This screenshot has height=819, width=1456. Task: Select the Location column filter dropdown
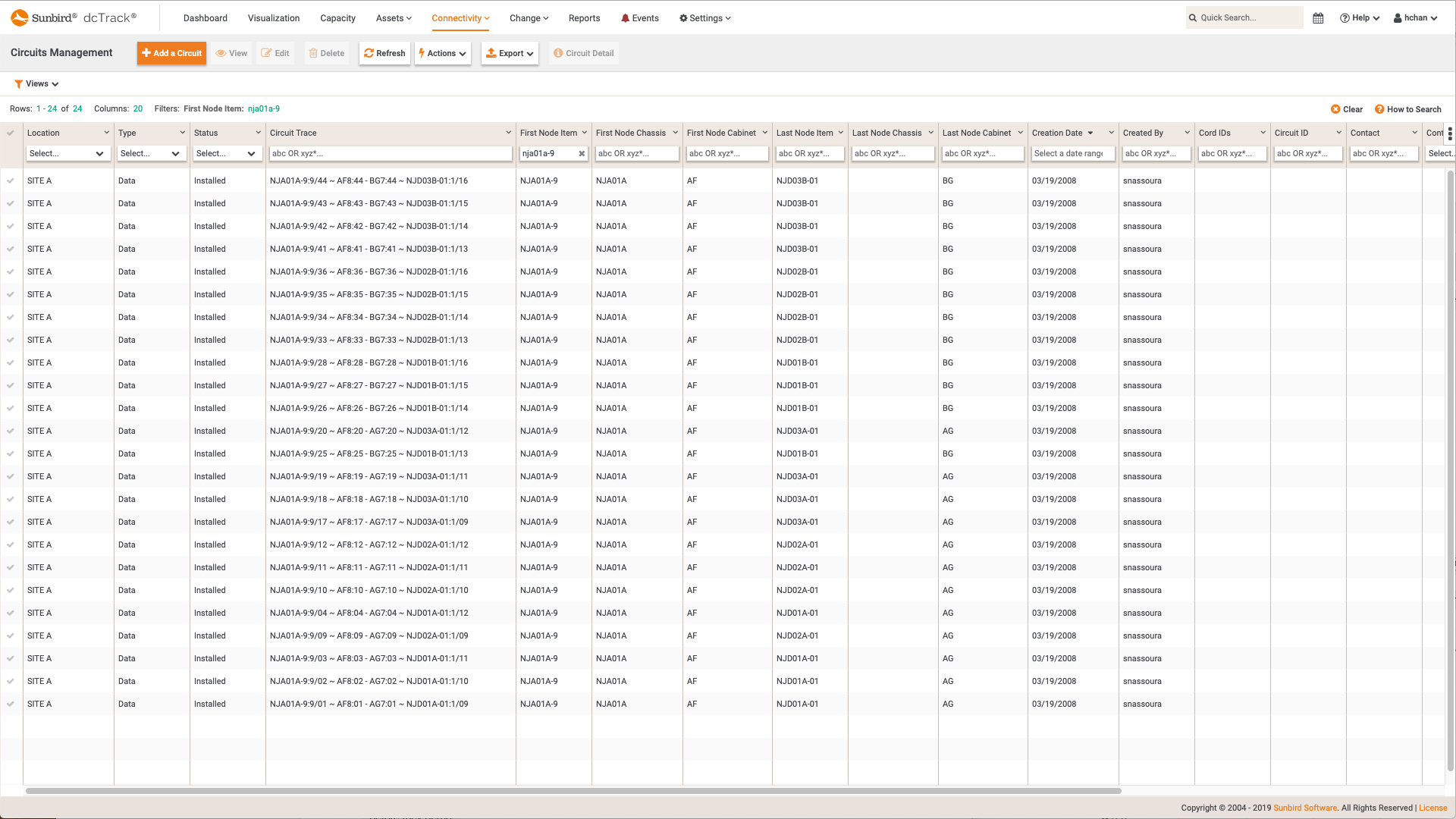point(66,153)
